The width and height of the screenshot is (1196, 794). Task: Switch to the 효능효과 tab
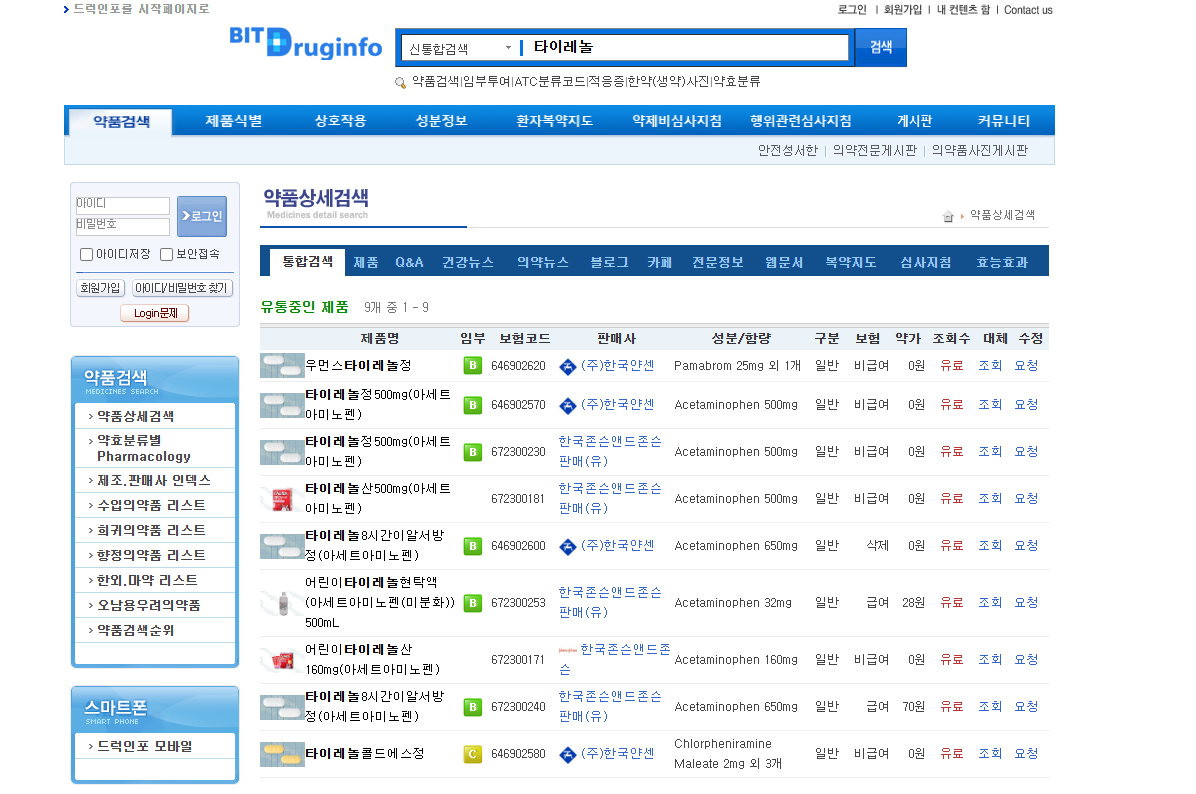pos(1002,262)
